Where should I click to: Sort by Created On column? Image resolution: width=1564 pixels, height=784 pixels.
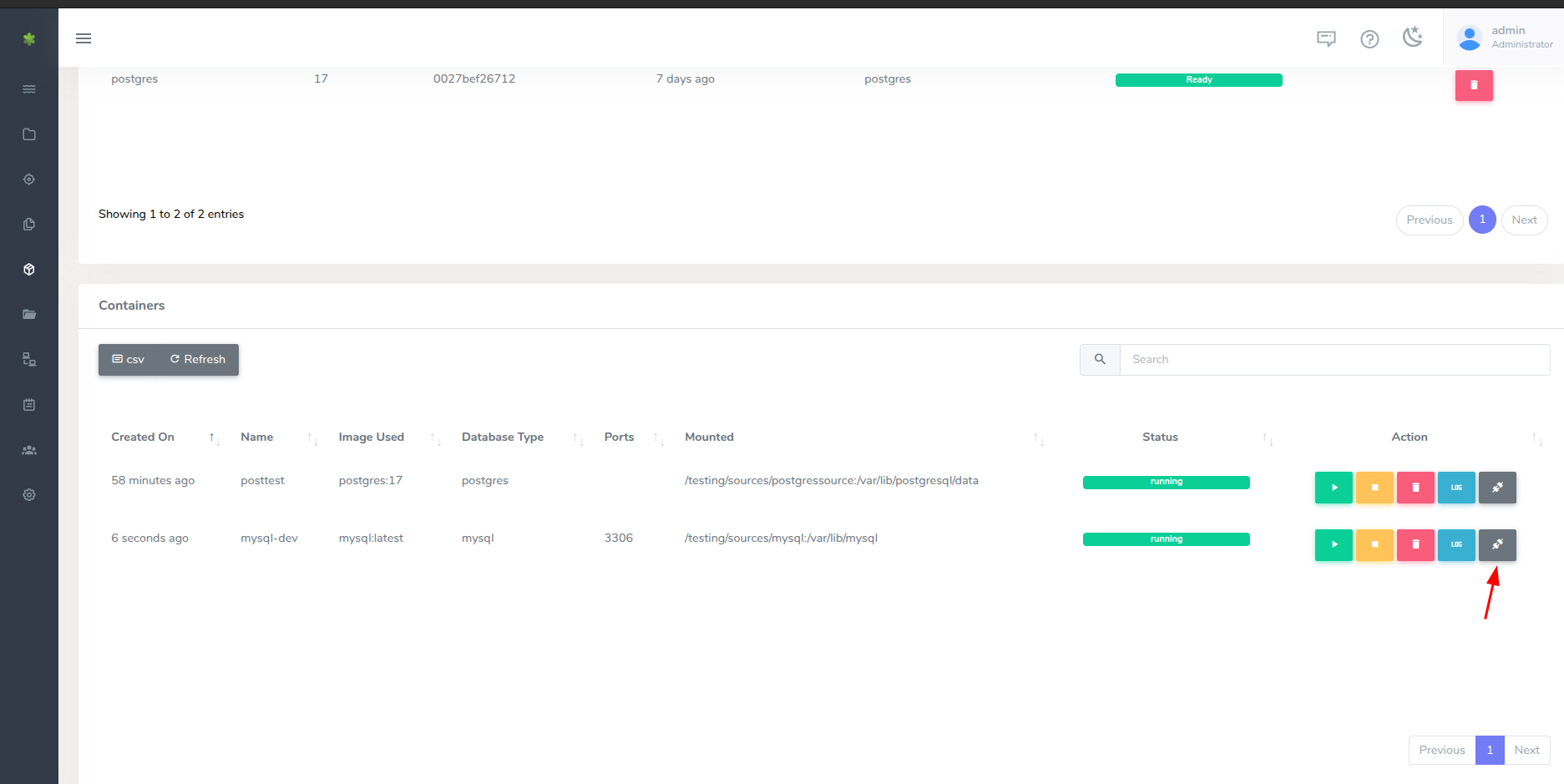(165, 438)
